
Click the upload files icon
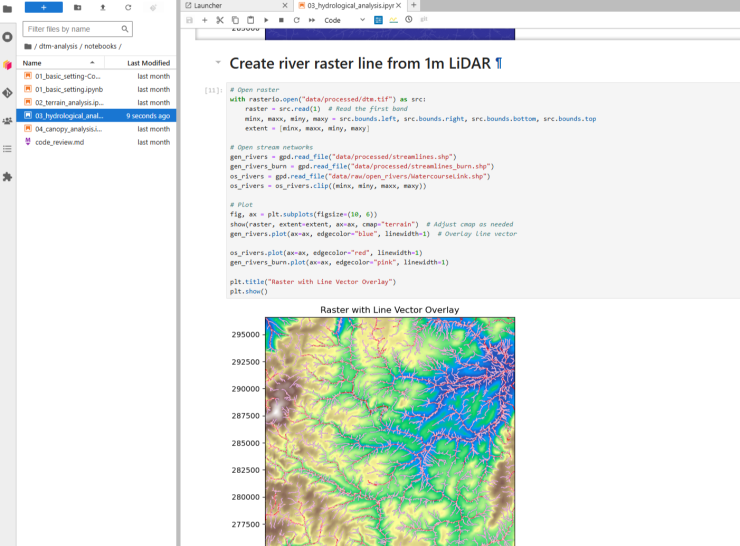(x=102, y=7)
